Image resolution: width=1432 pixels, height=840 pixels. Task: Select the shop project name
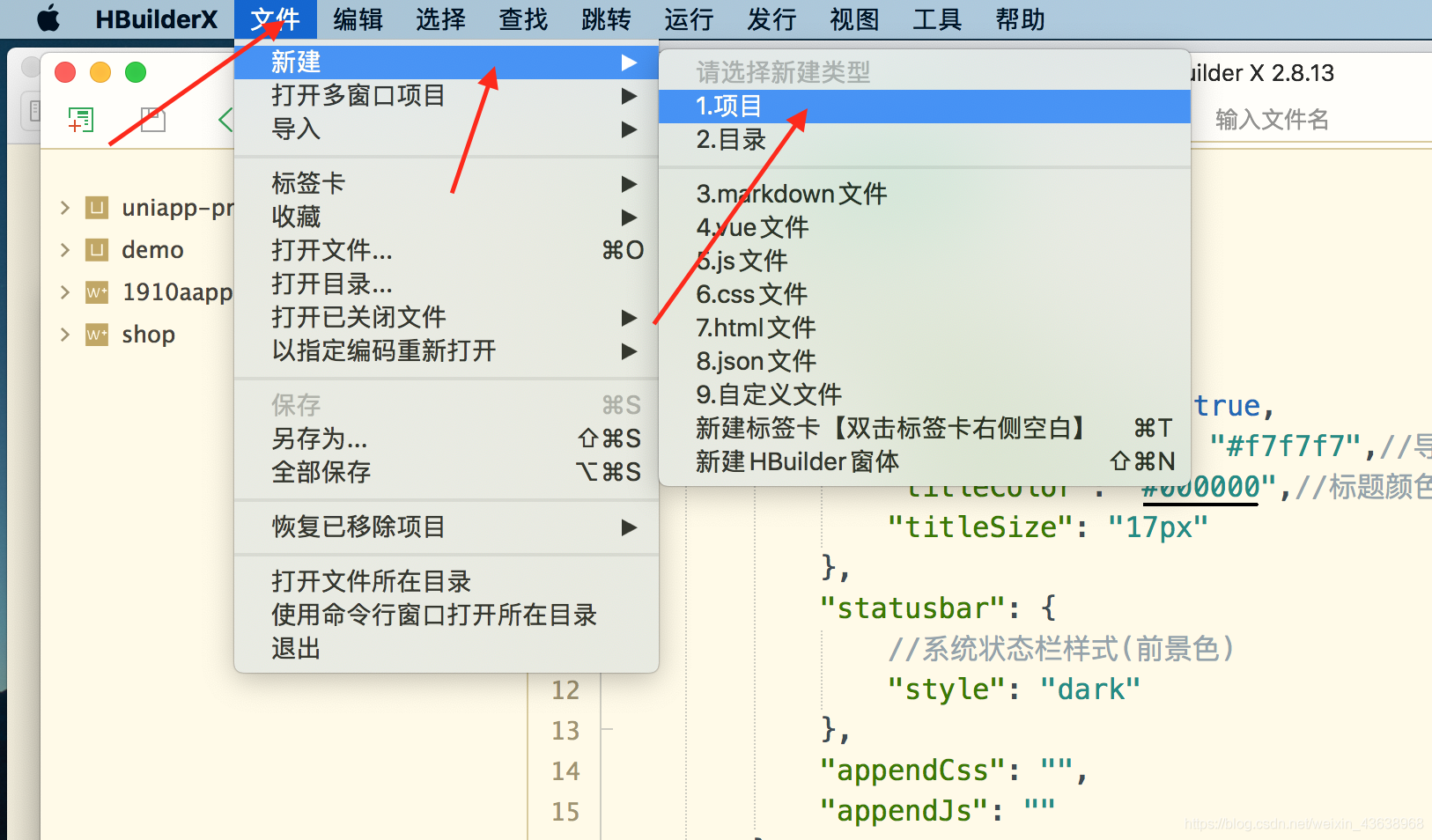148,335
